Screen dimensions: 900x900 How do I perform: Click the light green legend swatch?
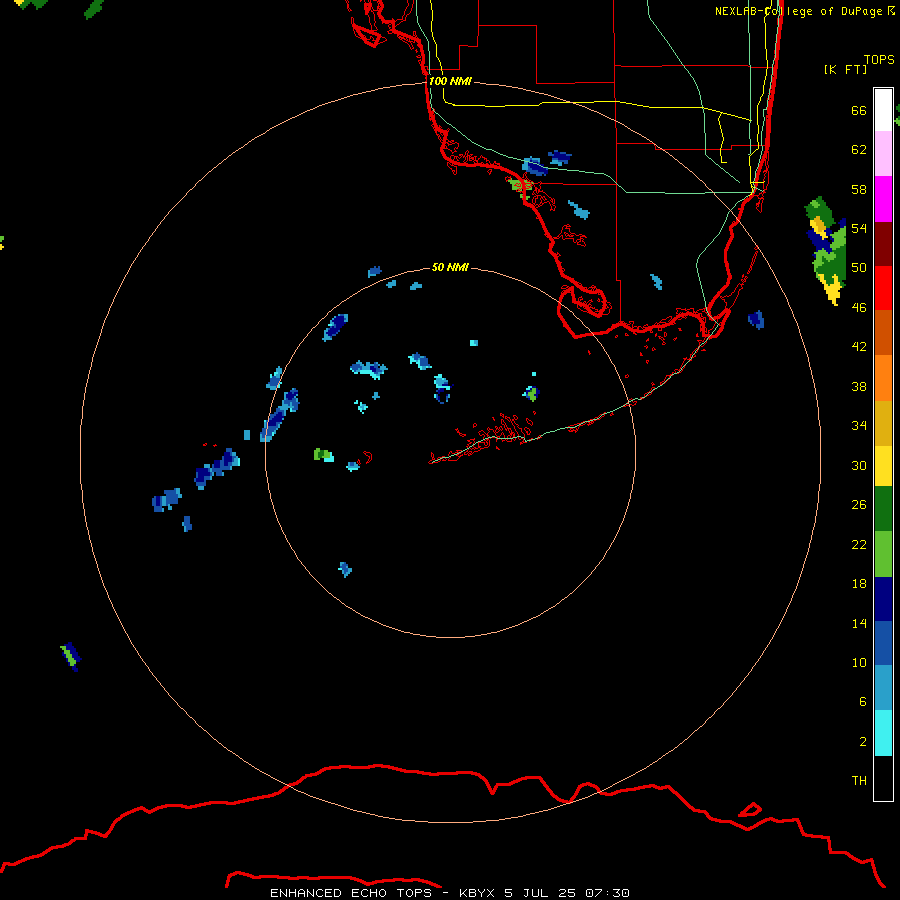tap(883, 554)
